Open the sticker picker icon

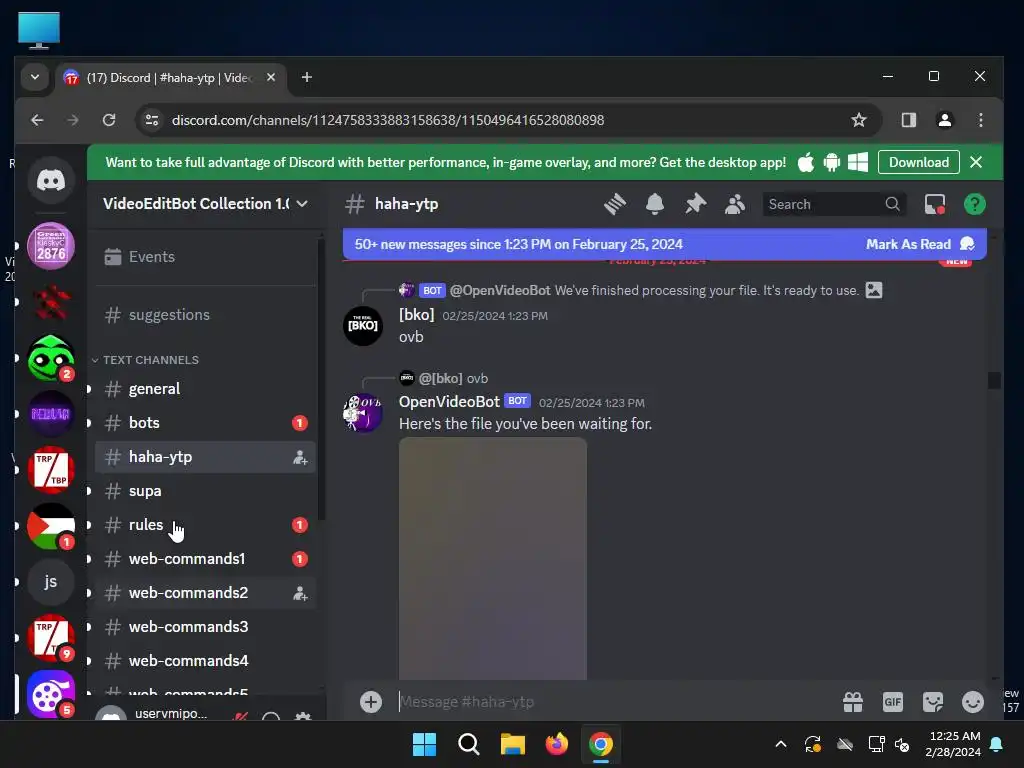933,702
